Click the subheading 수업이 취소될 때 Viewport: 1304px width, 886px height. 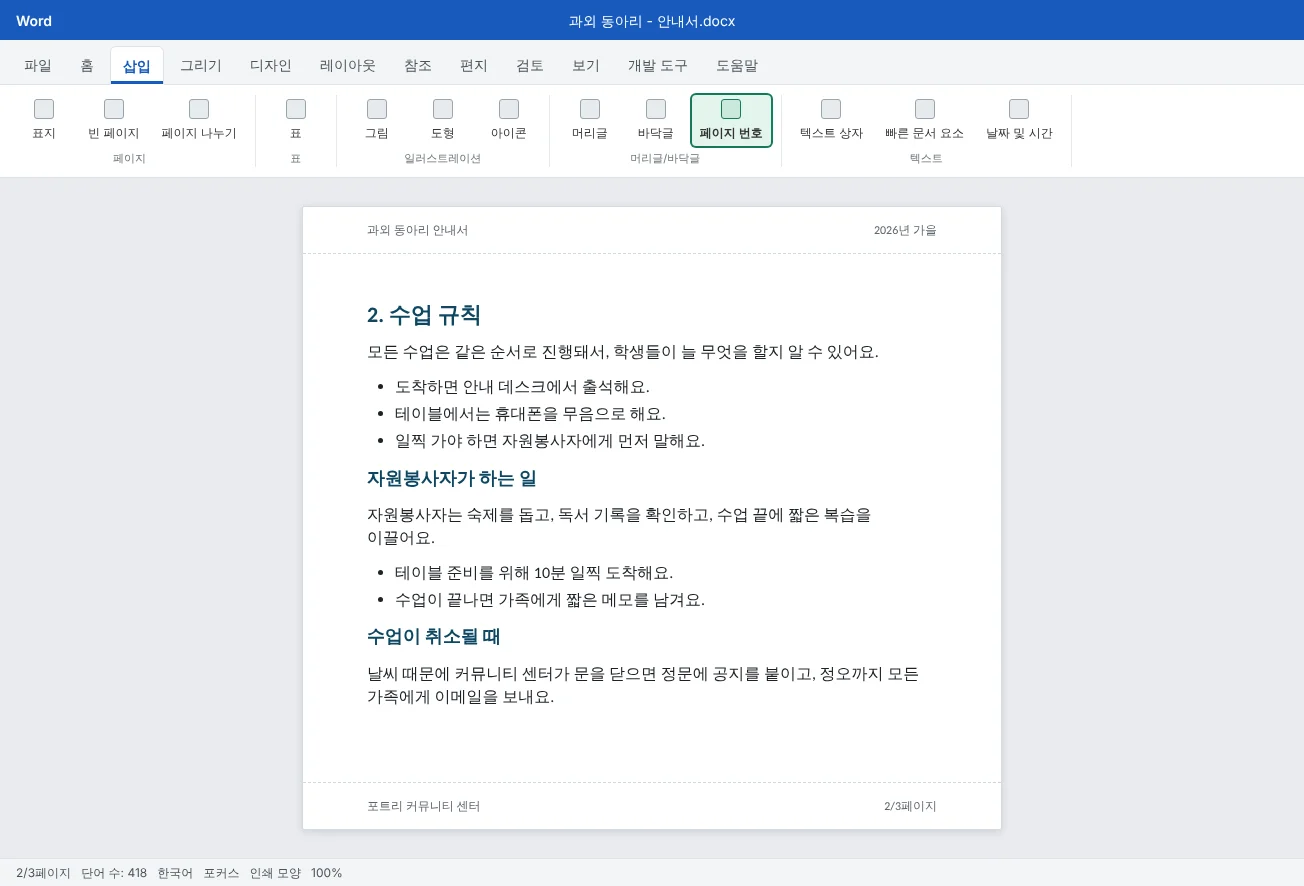434,636
